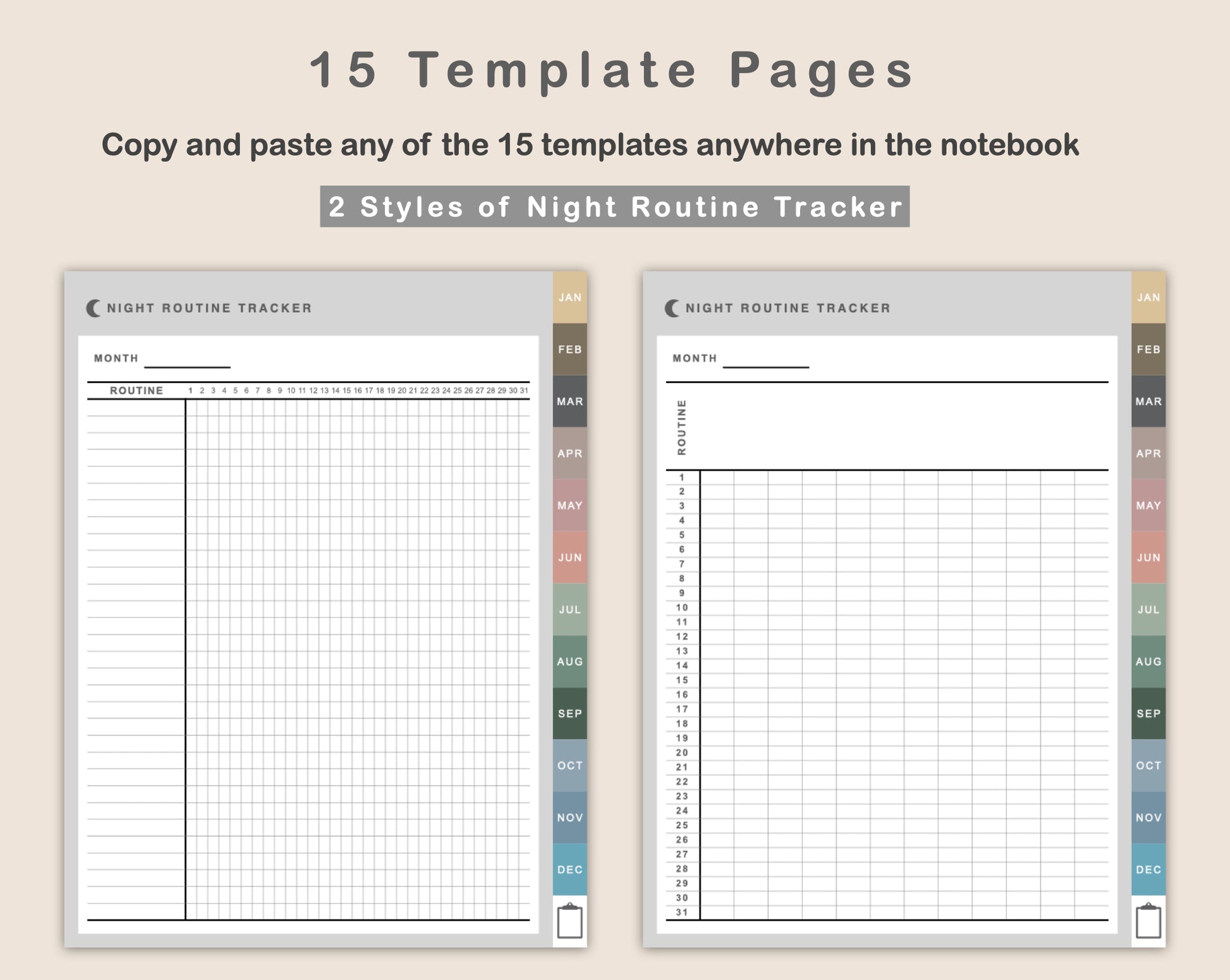Switch to SEP tab on right template

[x=1148, y=713]
